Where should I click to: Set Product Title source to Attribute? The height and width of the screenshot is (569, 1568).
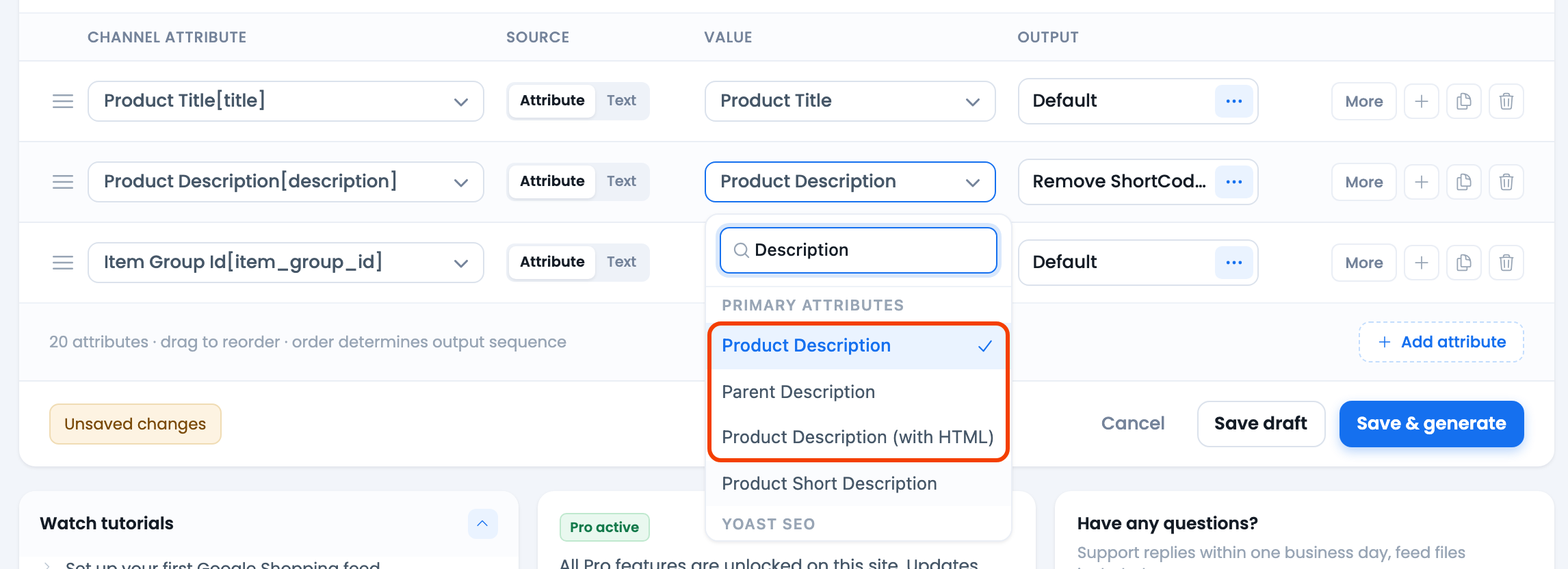[552, 101]
